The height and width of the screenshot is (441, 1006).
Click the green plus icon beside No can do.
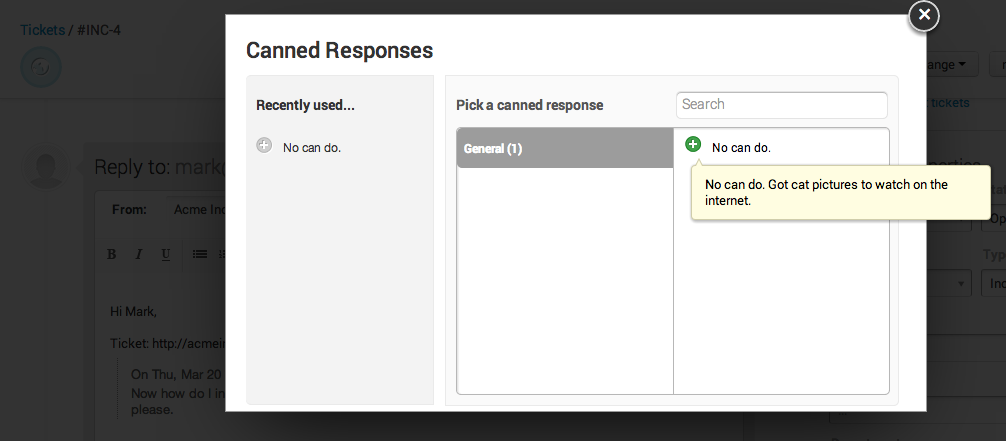(x=693, y=145)
